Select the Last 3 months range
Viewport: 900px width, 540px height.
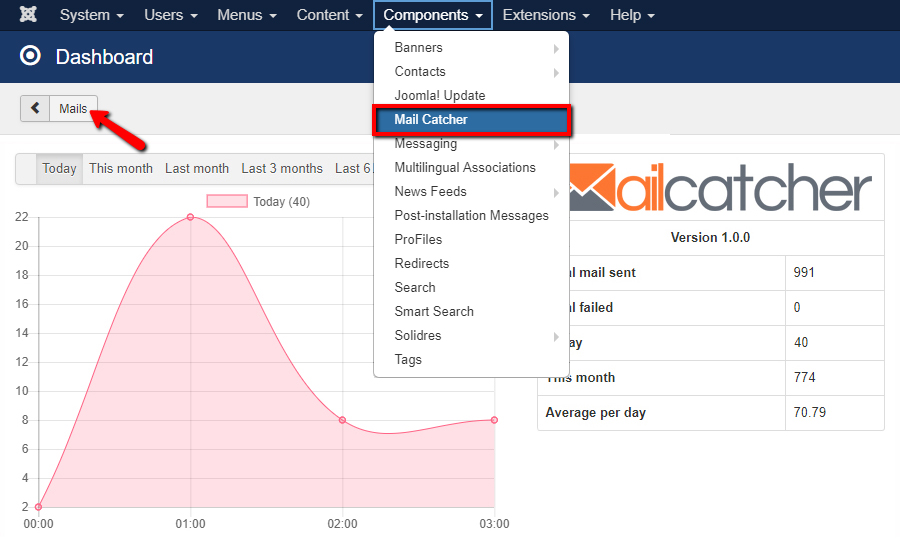coord(281,168)
